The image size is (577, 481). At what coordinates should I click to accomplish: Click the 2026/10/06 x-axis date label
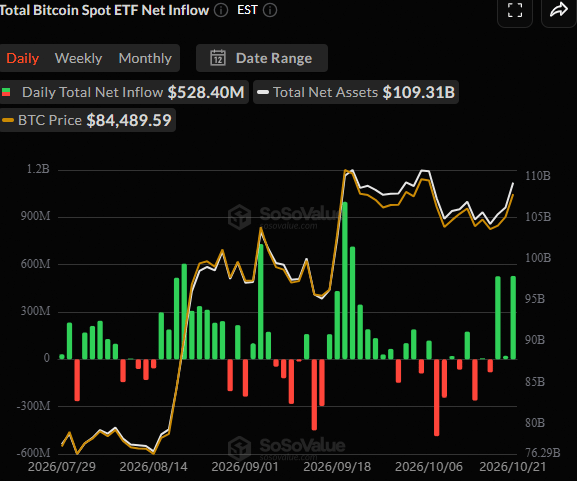tap(429, 467)
